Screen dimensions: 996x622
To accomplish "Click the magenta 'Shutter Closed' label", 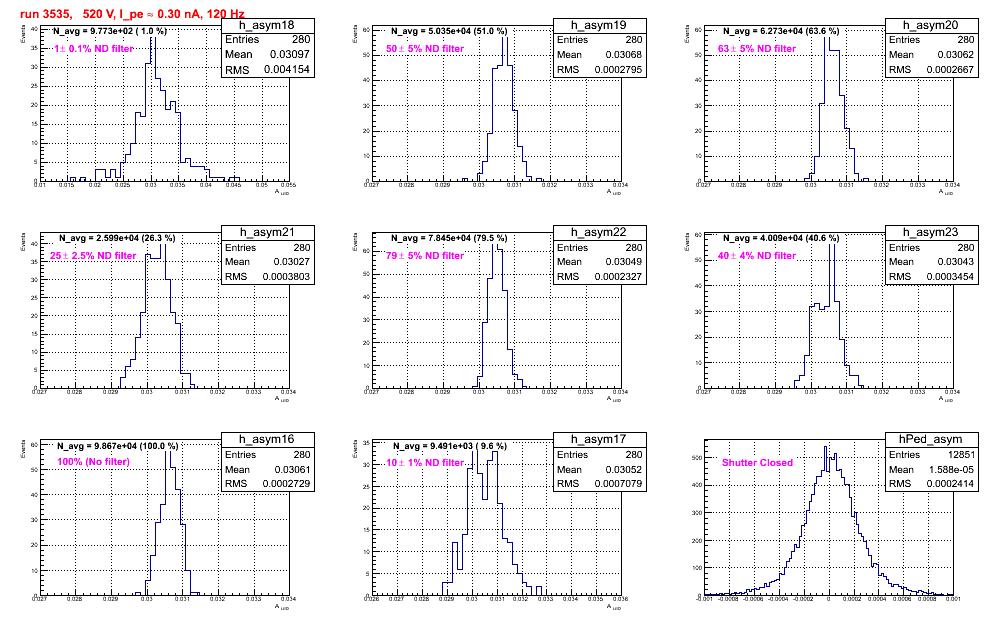I will tap(757, 463).
